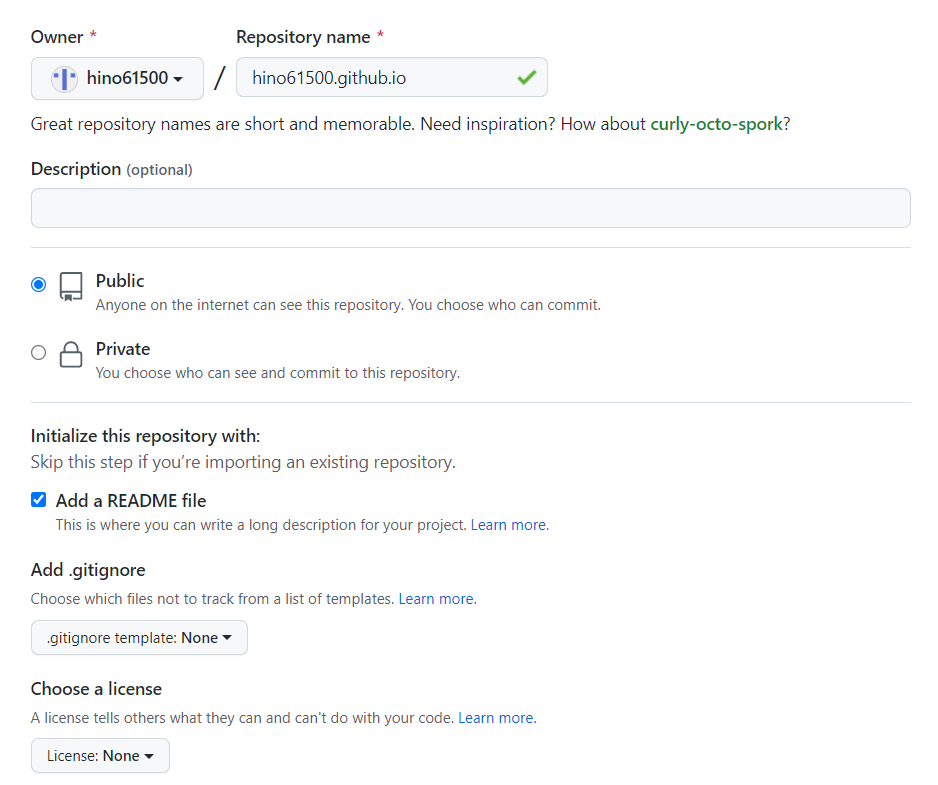This screenshot has width=938, height=785.
Task: Open Learn more link for .gitignore
Action: pos(436,599)
